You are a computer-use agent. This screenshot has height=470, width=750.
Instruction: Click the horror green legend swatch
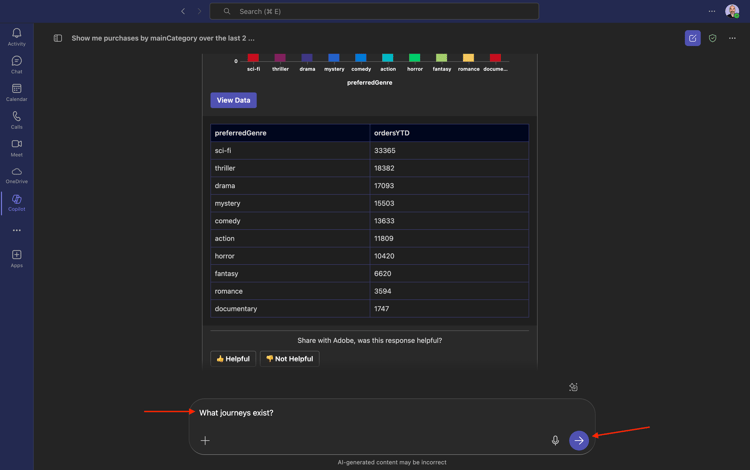415,58
